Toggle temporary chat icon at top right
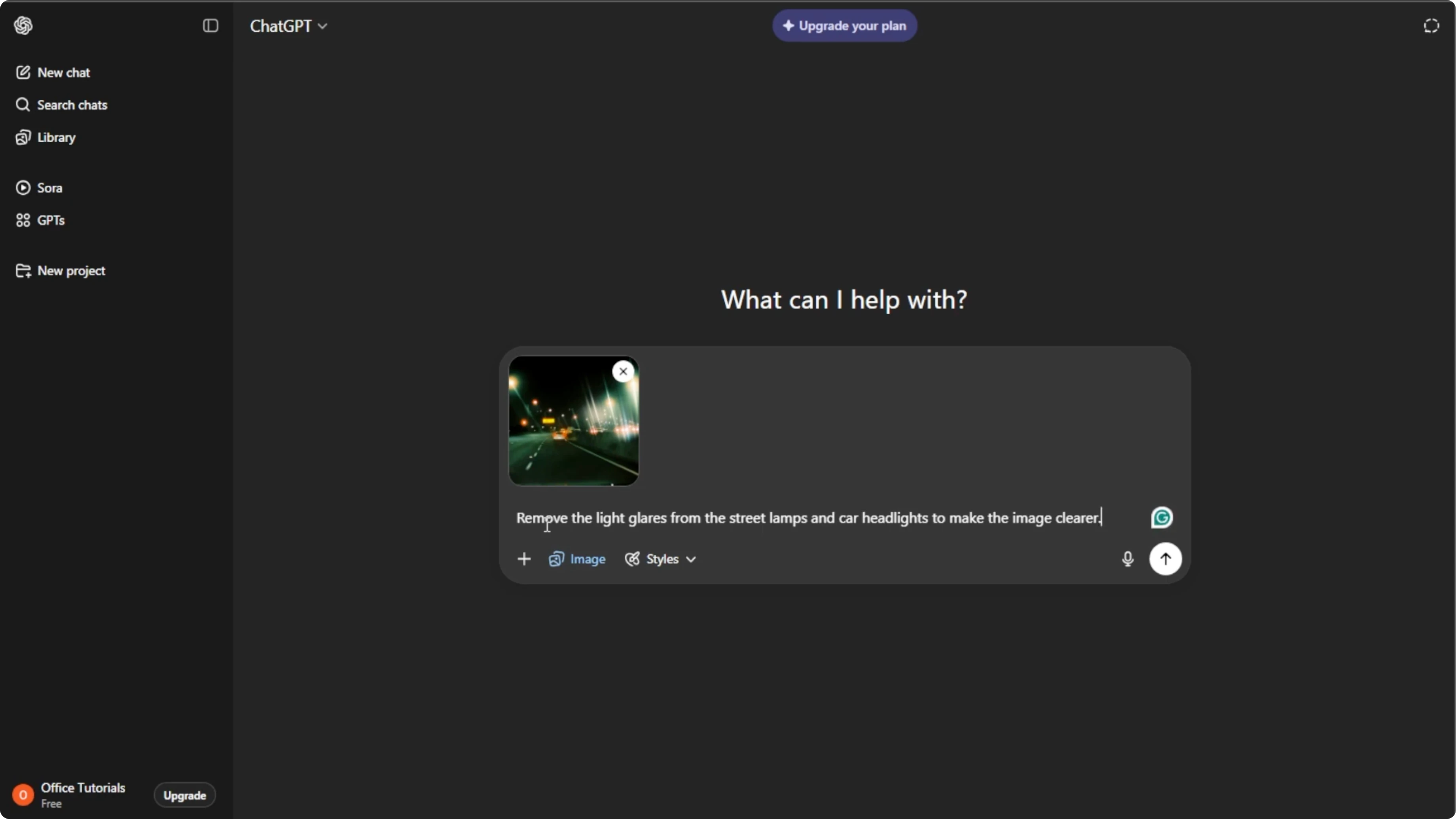The image size is (1456, 819). point(1431,26)
